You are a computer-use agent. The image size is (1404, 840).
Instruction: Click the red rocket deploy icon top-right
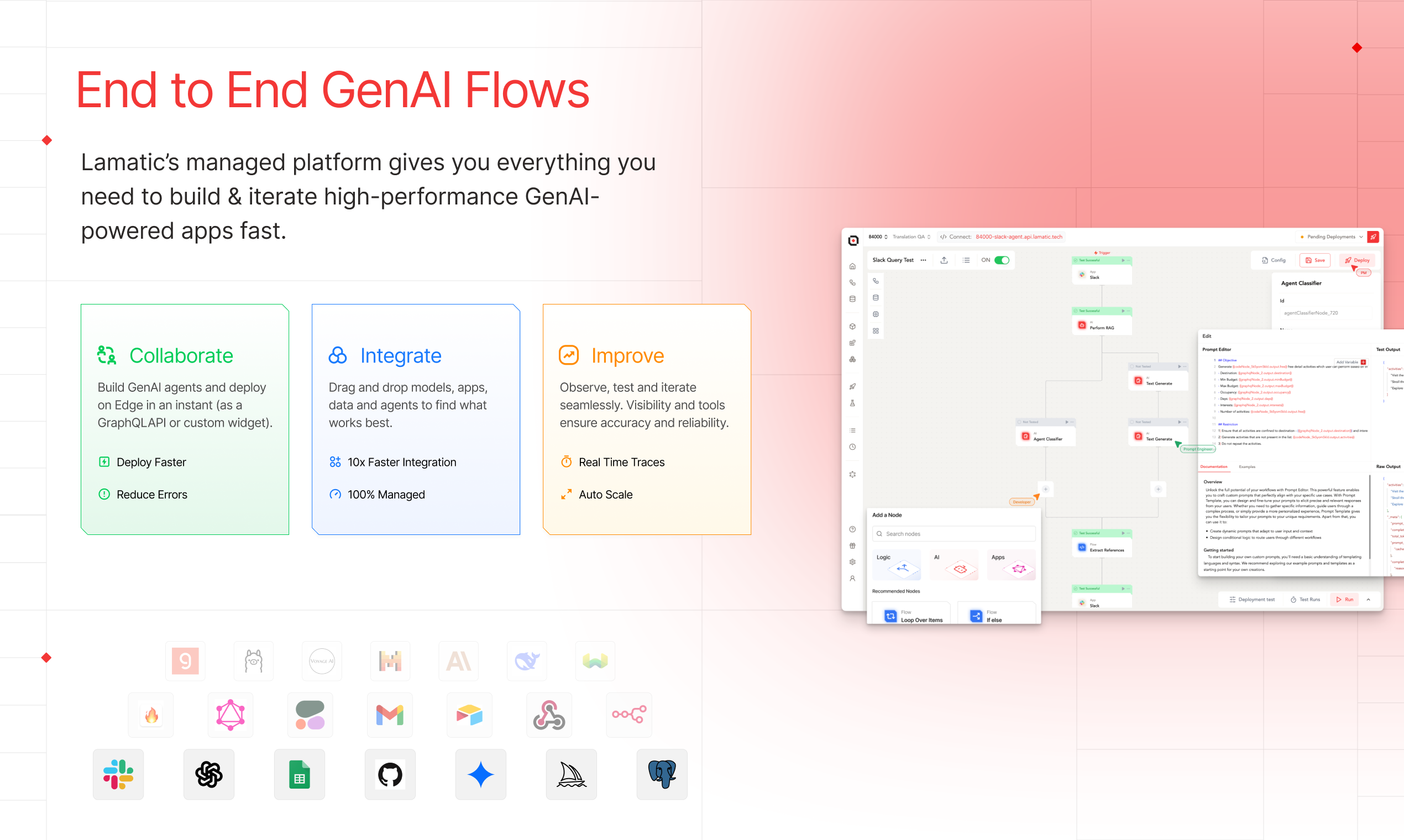[1374, 237]
